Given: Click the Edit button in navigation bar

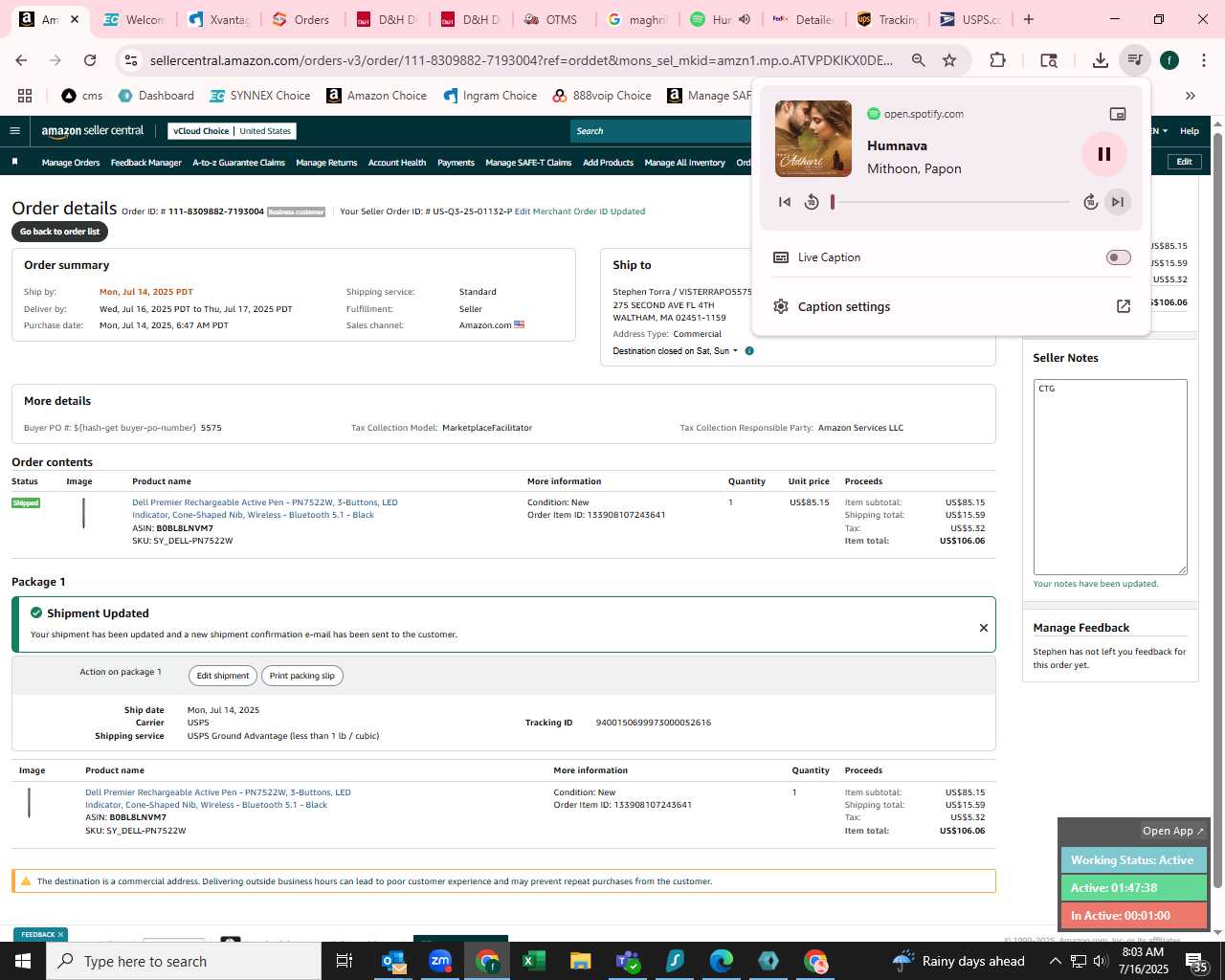Looking at the screenshot, I should coord(1184,162).
